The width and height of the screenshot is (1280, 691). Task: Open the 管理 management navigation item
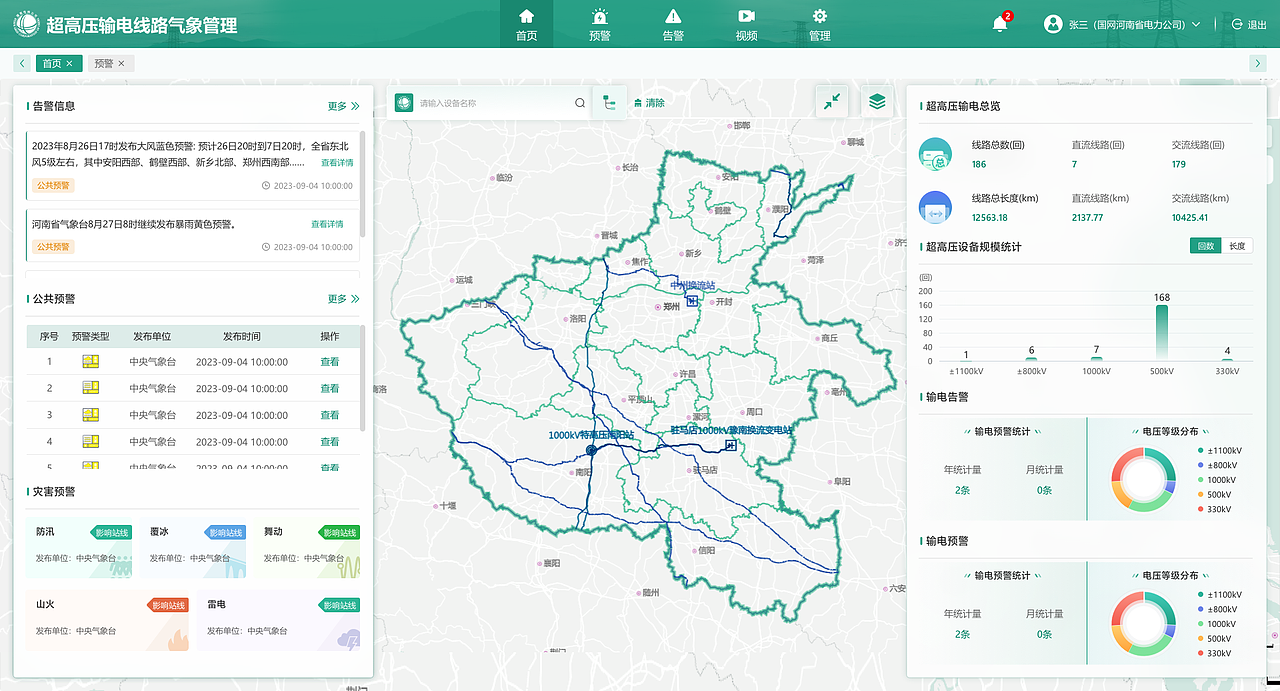tap(820, 24)
